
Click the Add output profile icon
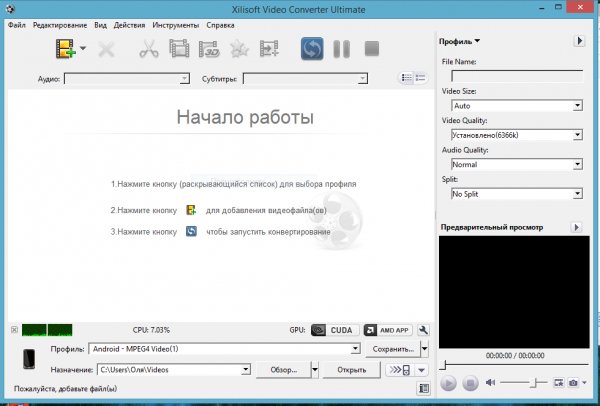[269, 49]
